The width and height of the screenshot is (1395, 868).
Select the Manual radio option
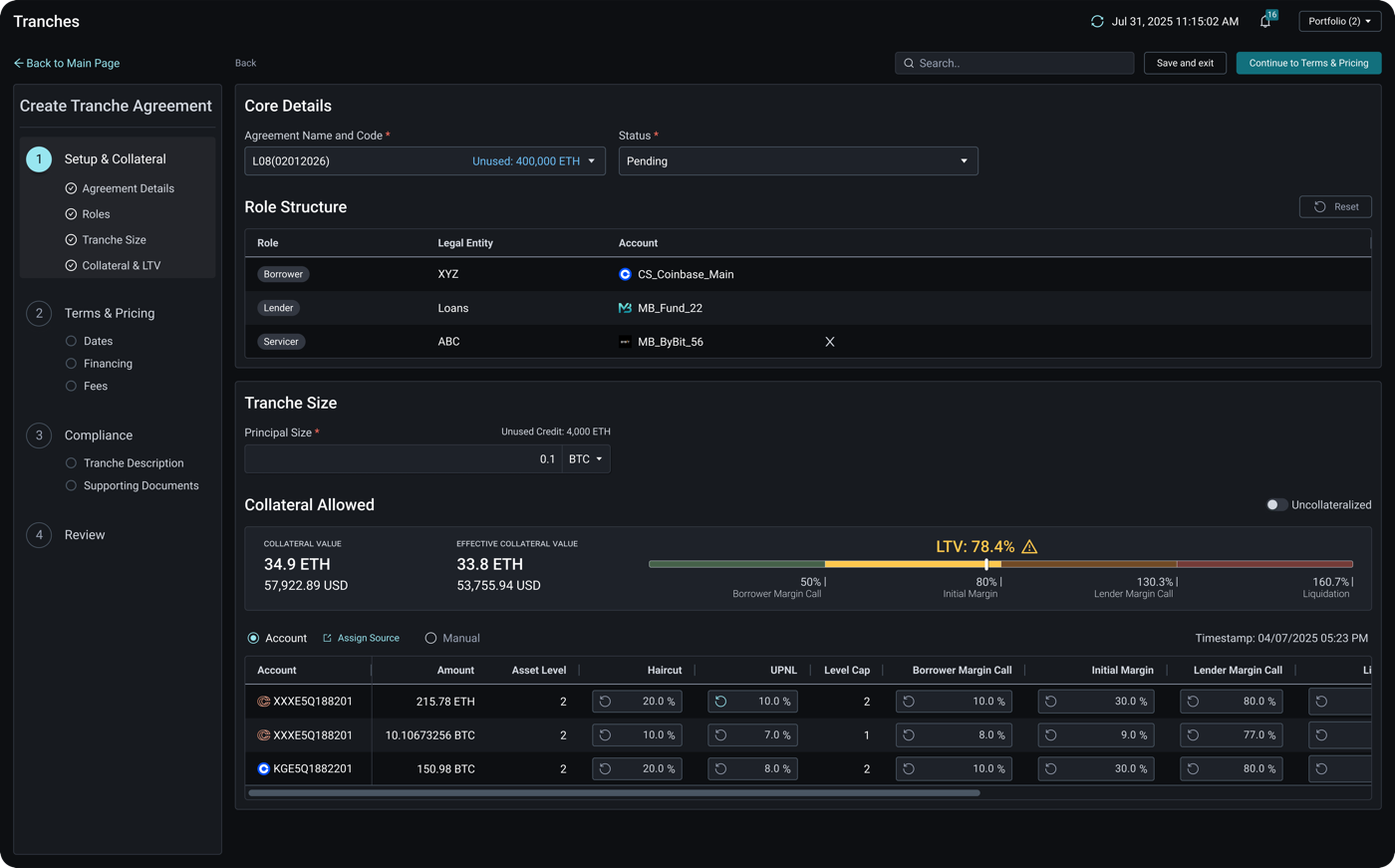[x=430, y=638]
